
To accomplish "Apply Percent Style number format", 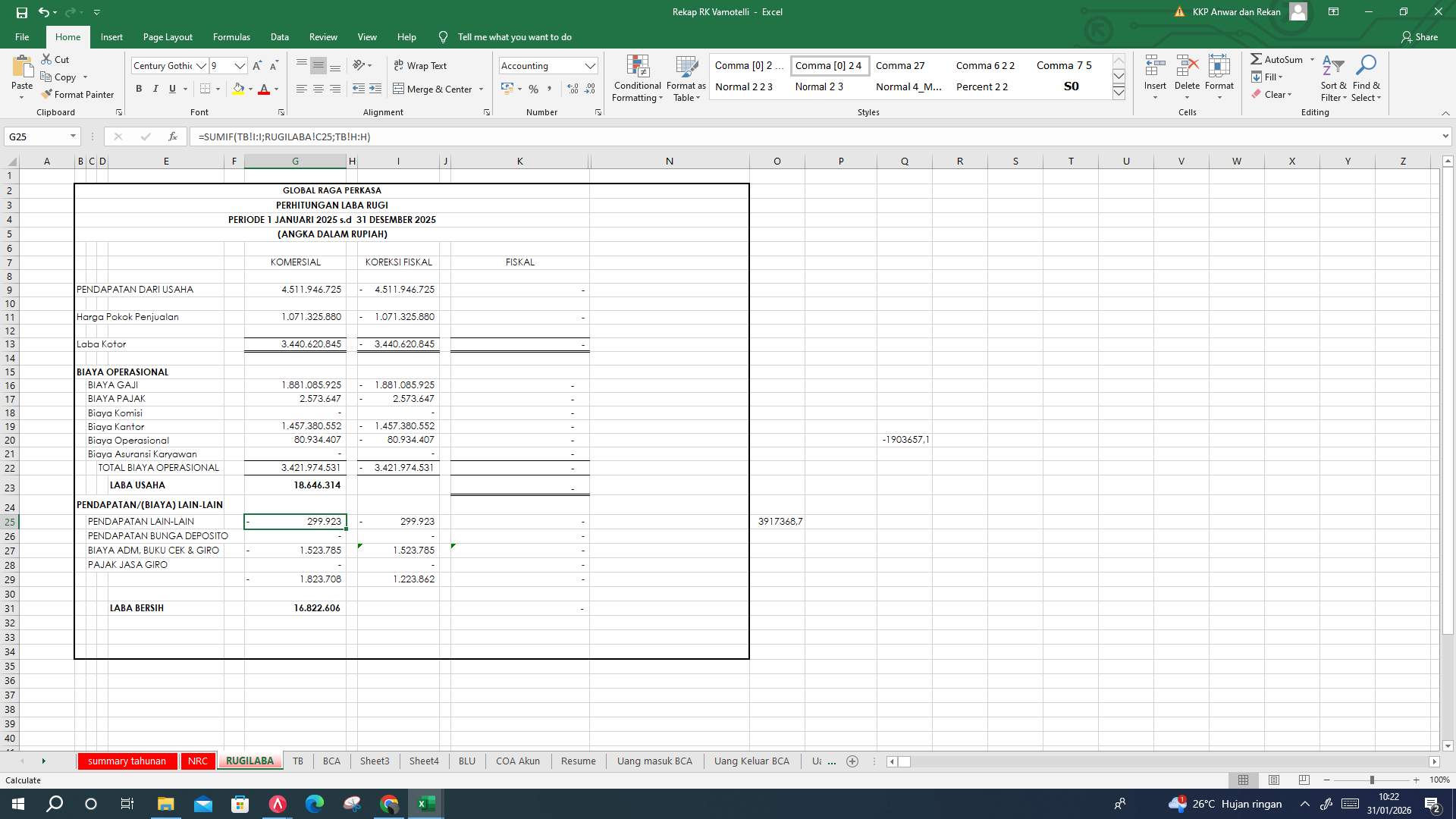I will (534, 89).
